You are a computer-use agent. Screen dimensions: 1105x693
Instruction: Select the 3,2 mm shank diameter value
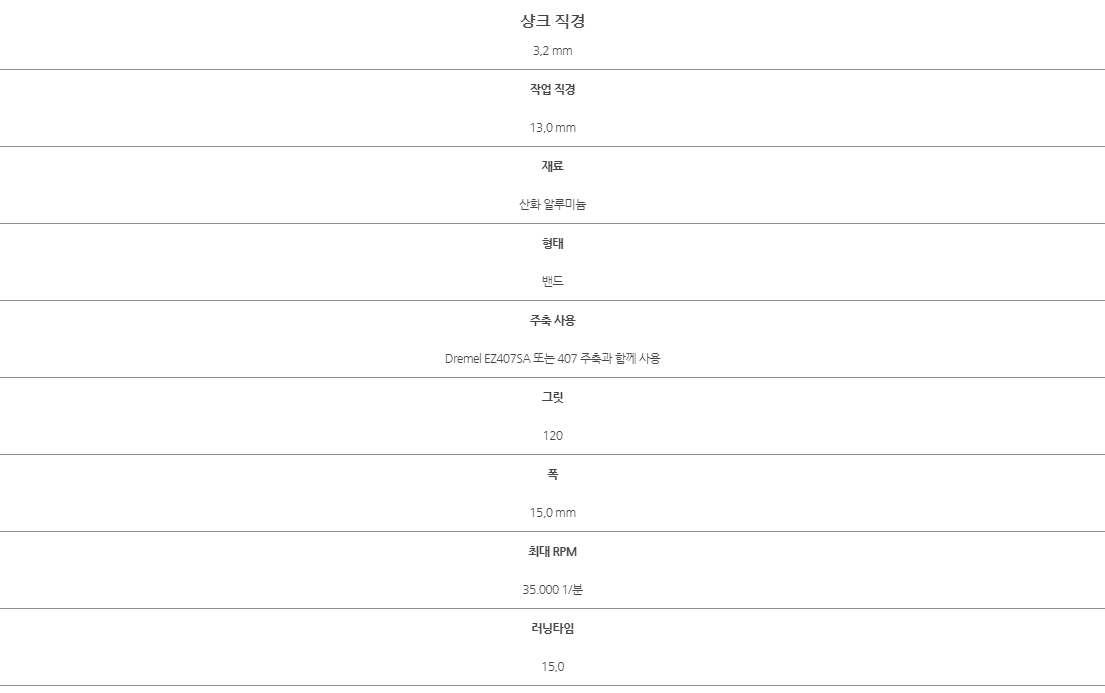[552, 51]
